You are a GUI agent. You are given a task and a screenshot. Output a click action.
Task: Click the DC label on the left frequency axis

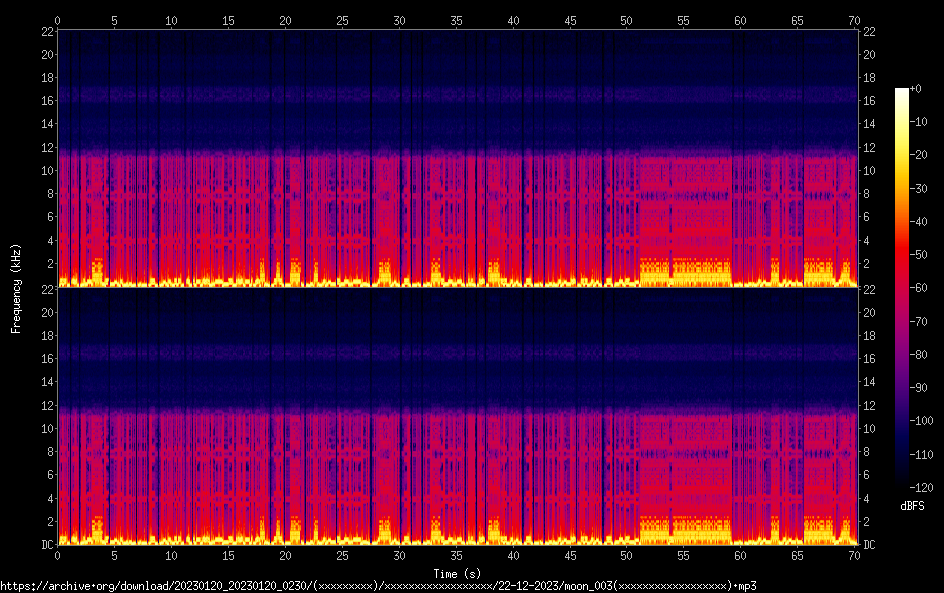pyautogui.click(x=44, y=545)
